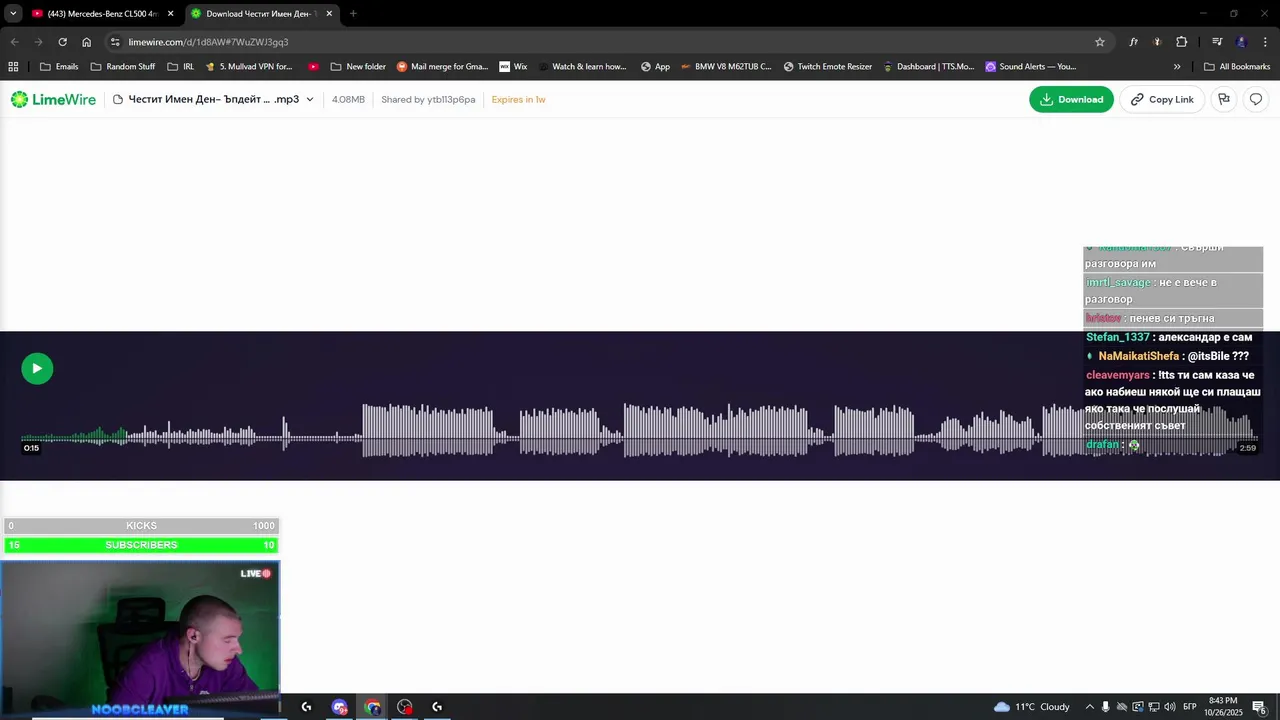
Task: Close the LimeWire Download tab
Action: 329,14
